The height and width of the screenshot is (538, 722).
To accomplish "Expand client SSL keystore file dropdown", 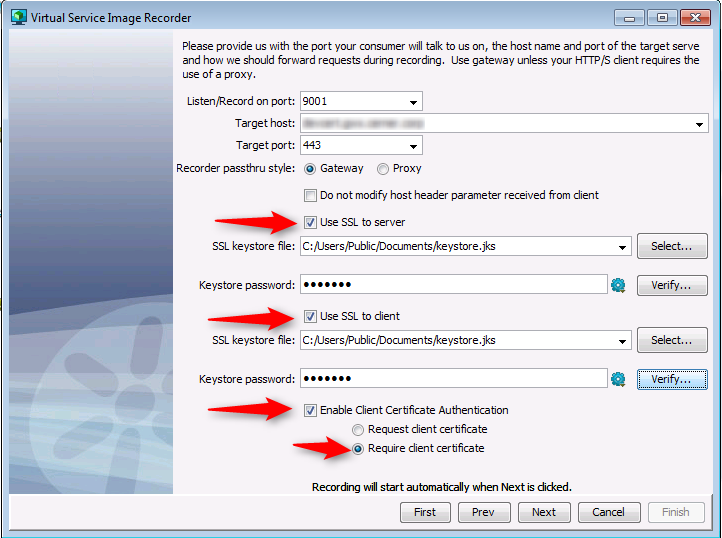I will pos(623,341).
